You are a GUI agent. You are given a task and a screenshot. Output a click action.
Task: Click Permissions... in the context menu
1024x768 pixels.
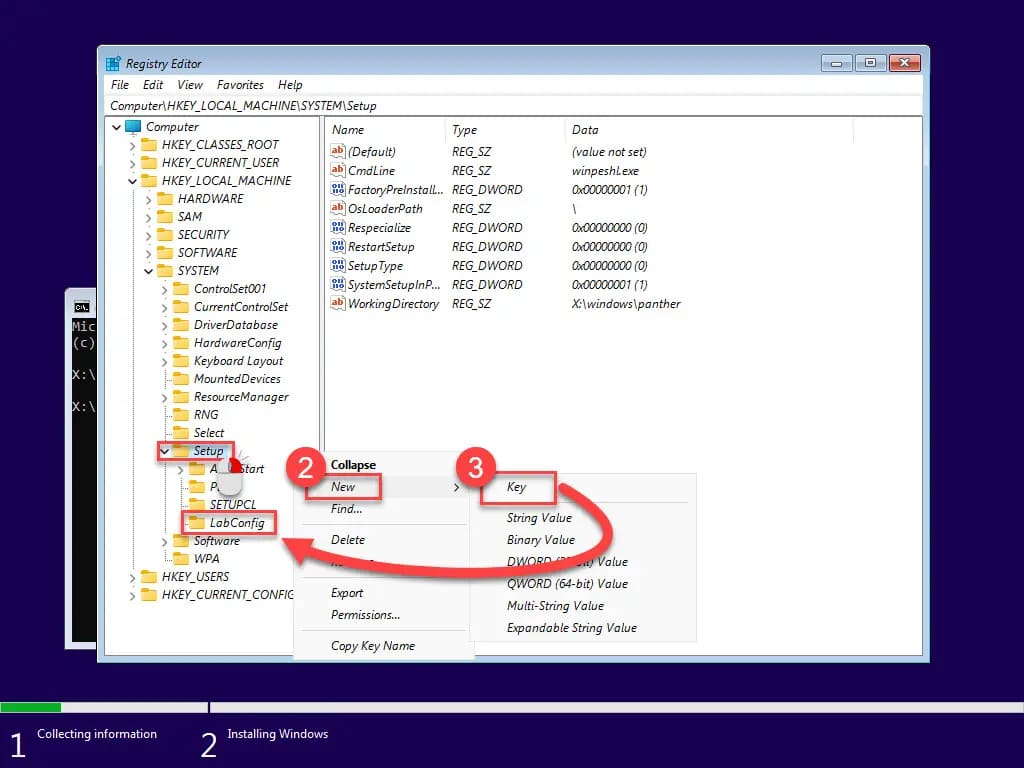tap(365, 615)
